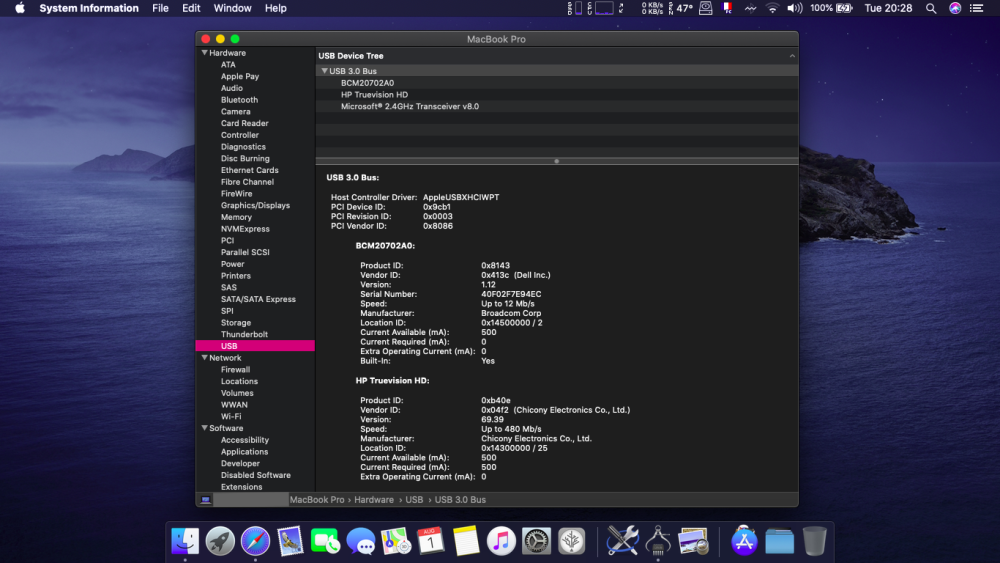Screen dimensions: 1000x563
Task: Click the Wi-Fi status icon
Action: coord(772,8)
